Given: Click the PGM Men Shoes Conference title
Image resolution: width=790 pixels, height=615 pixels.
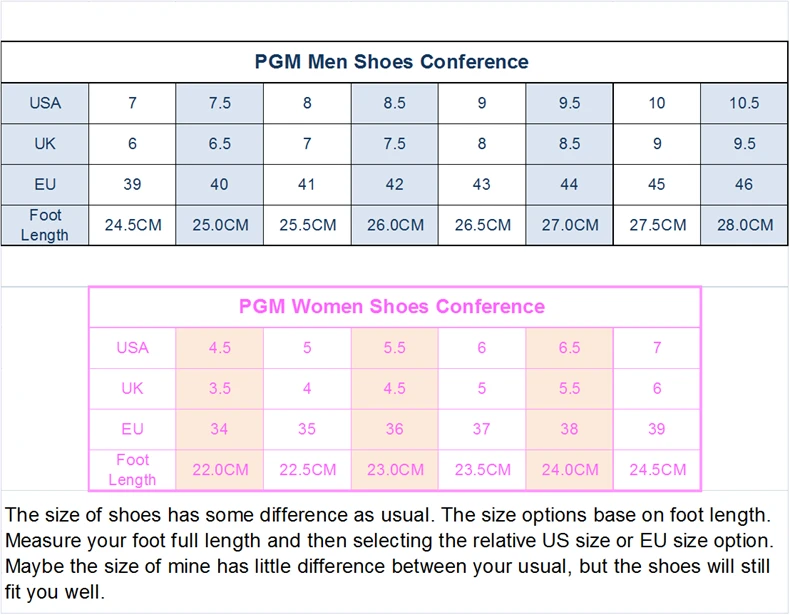Looking at the screenshot, I should tap(391, 62).
